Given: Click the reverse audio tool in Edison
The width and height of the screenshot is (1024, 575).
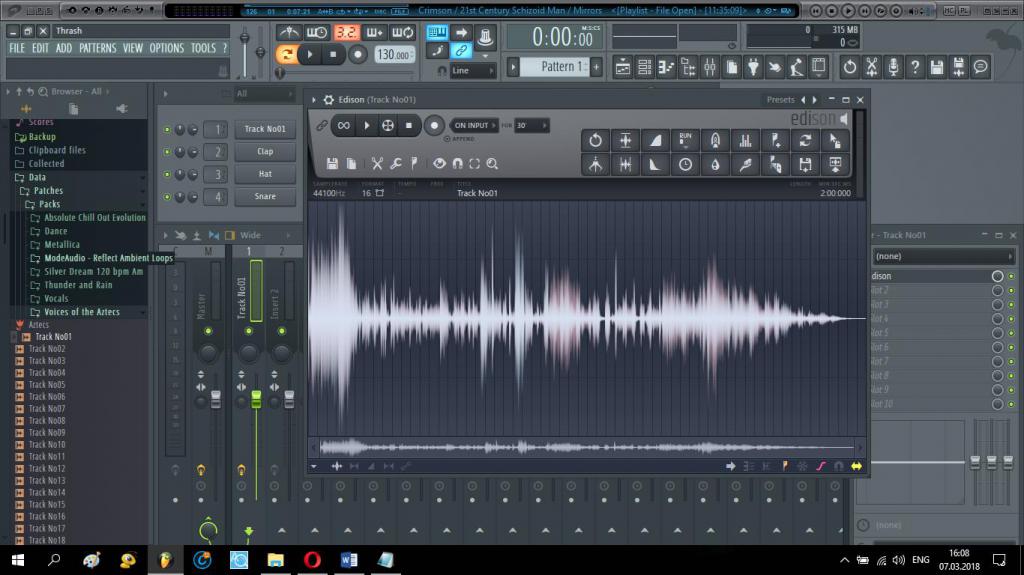Looking at the screenshot, I should pyautogui.click(x=595, y=140).
